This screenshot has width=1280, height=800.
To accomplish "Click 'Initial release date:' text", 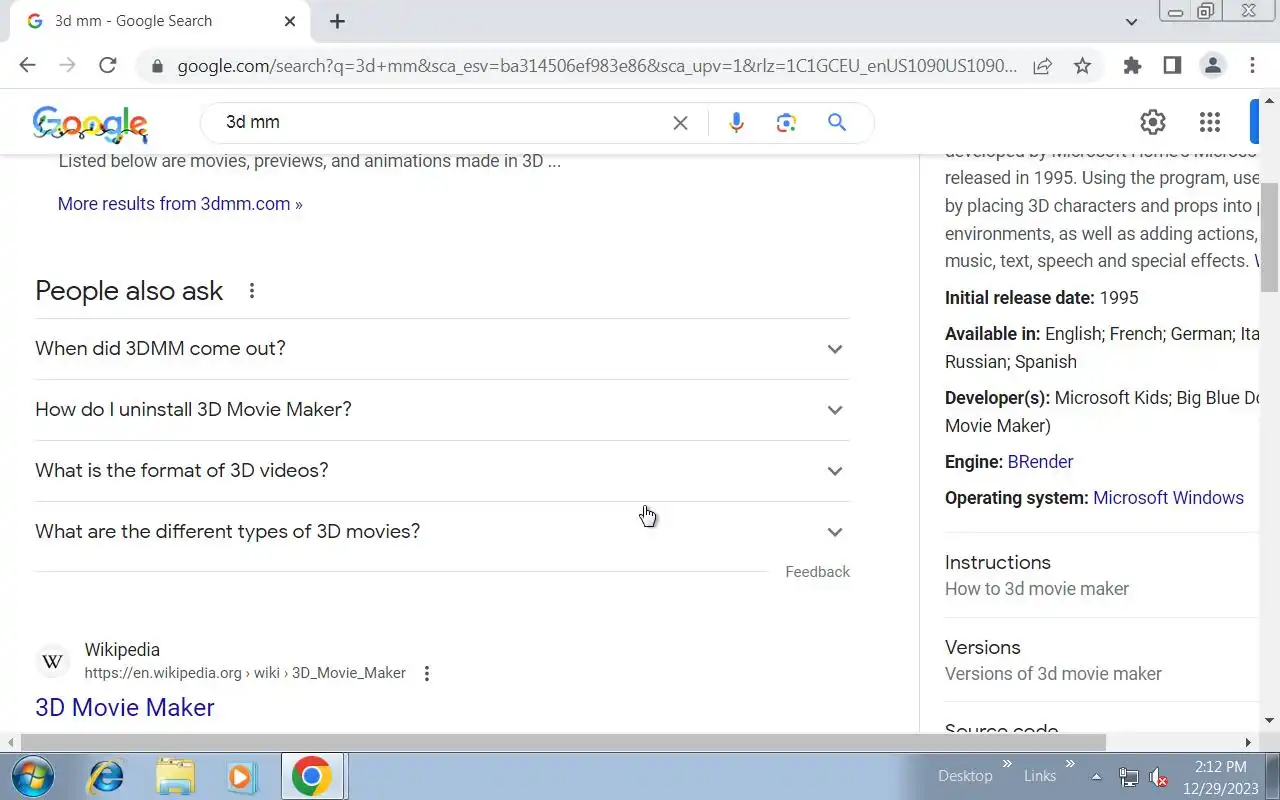I will pos(1020,298).
